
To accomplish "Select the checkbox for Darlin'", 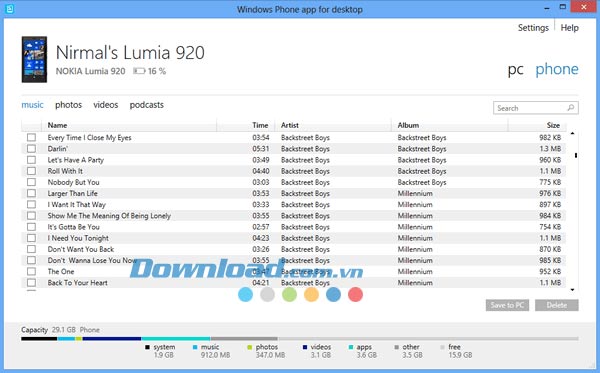I will coord(31,148).
